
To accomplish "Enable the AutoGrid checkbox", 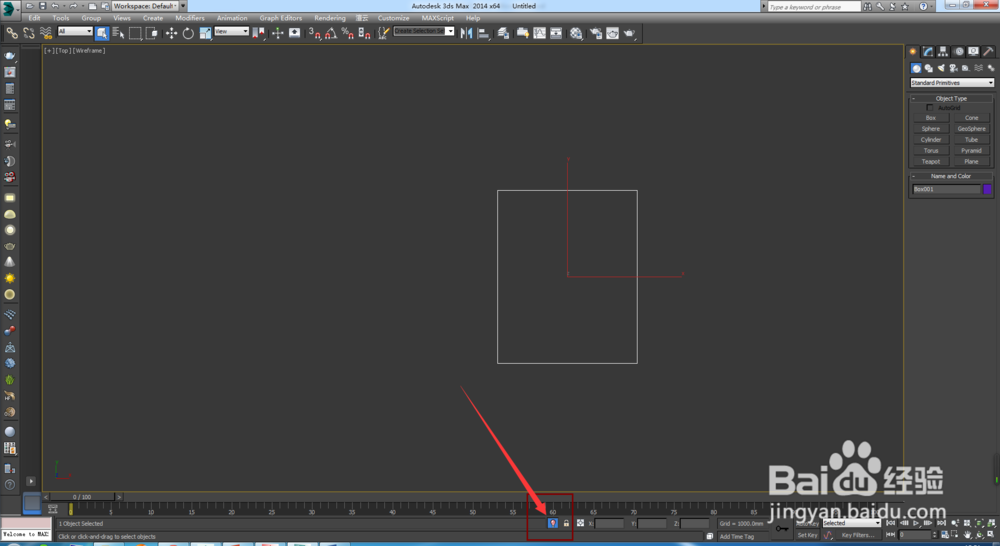I will pyautogui.click(x=929, y=108).
